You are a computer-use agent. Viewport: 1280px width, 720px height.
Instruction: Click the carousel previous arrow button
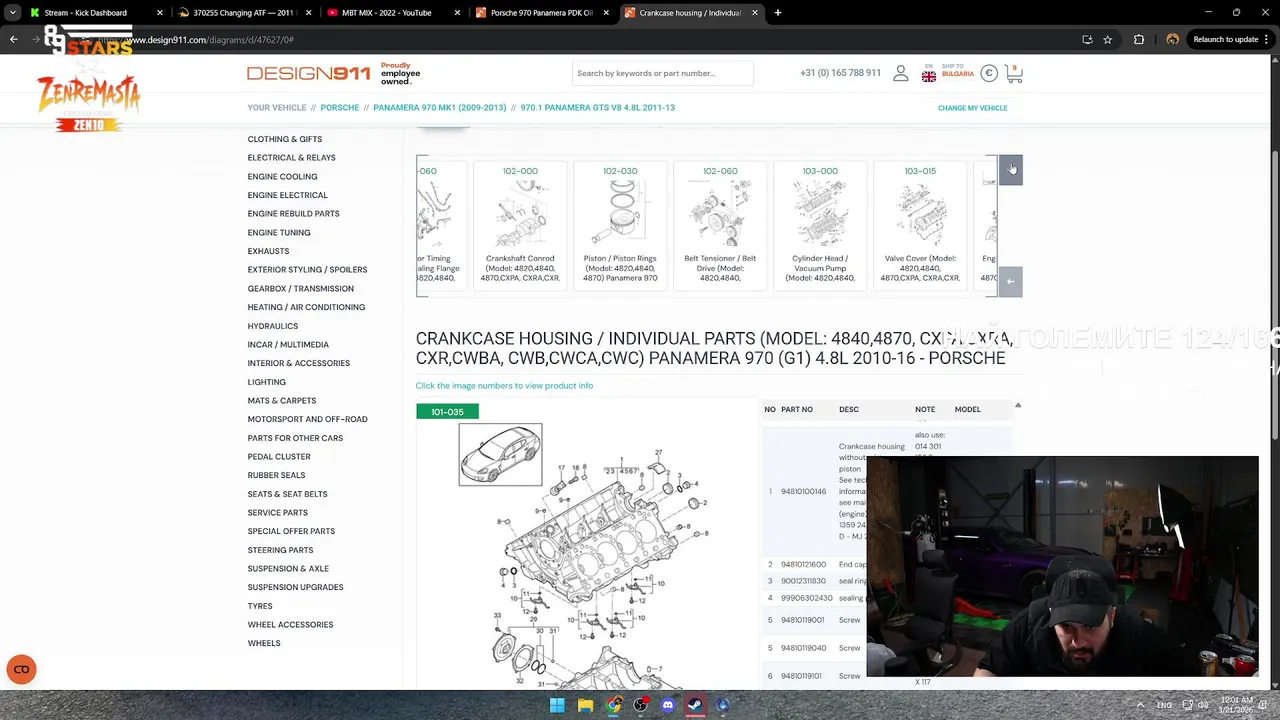[1010, 281]
